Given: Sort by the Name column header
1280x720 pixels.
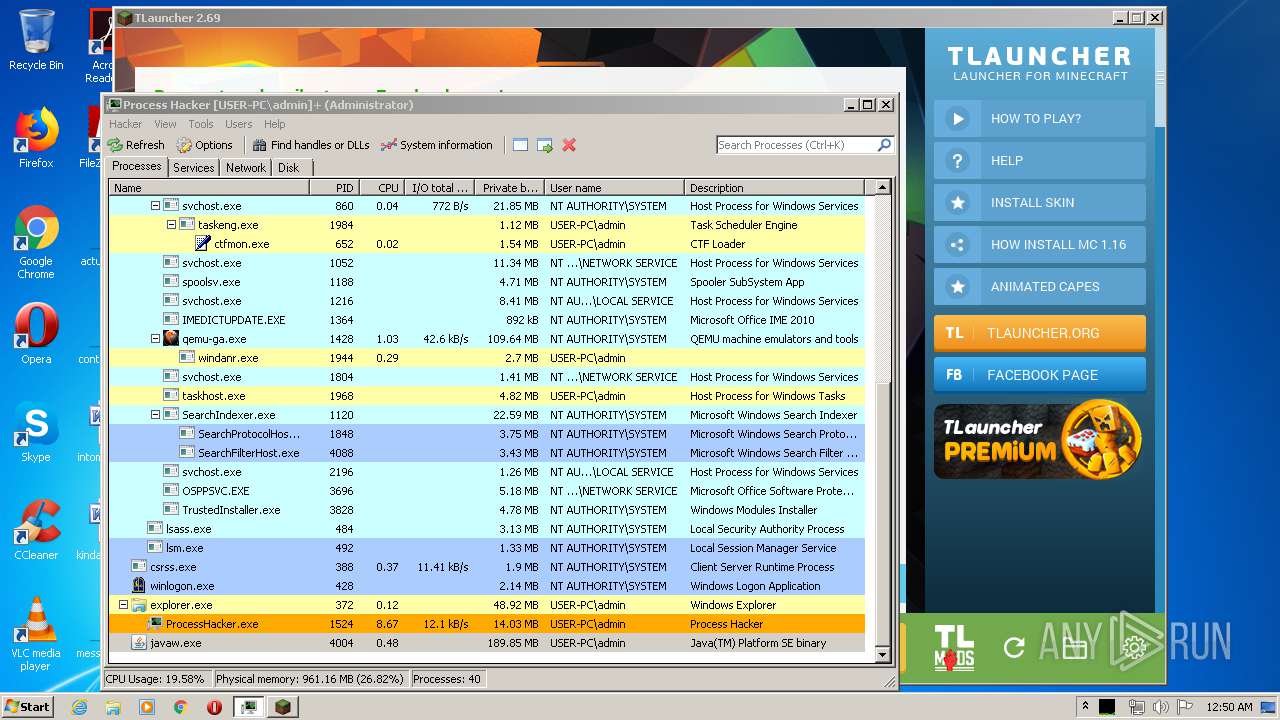Looking at the screenshot, I should tap(209, 188).
